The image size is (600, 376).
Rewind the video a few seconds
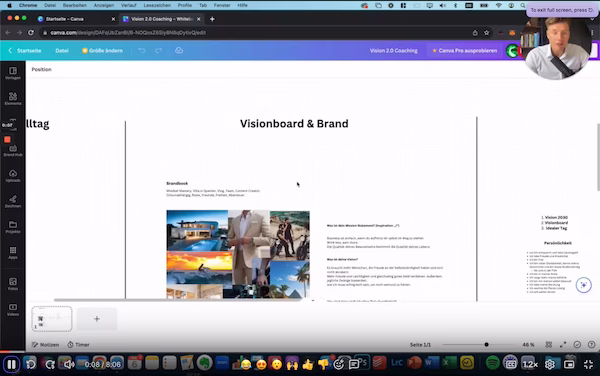(x=30, y=364)
